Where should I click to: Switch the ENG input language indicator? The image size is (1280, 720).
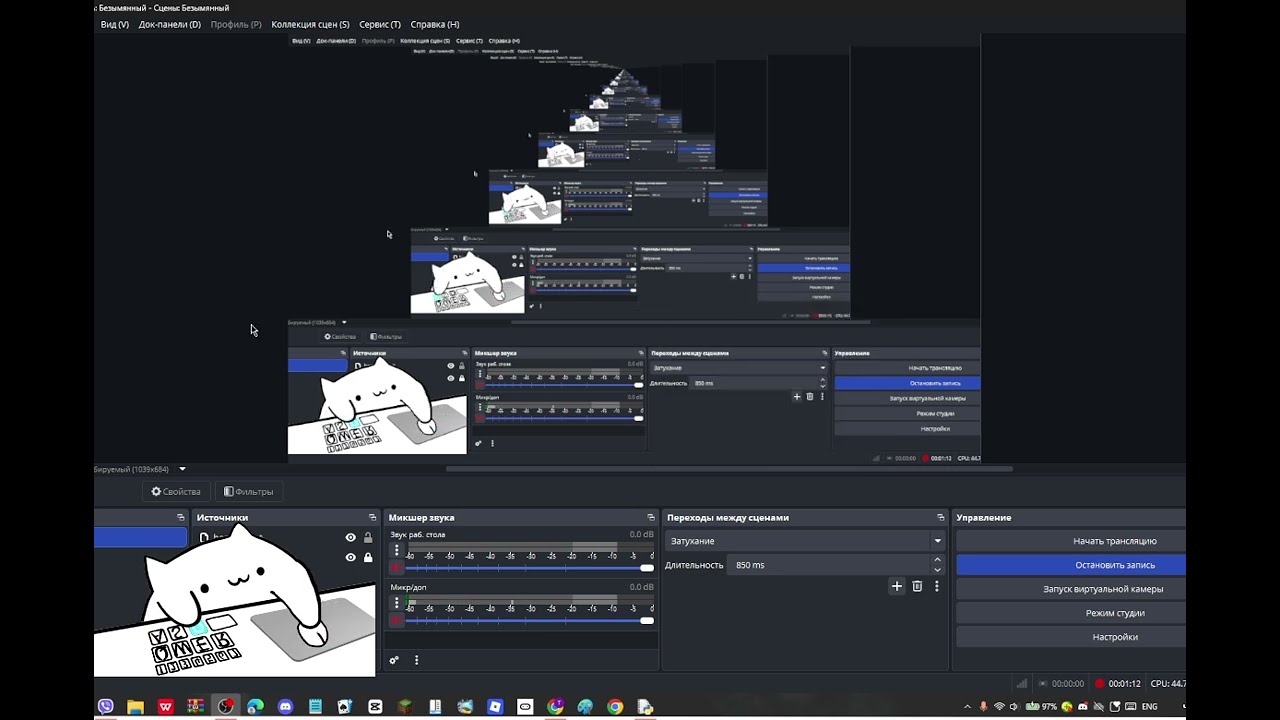click(x=1150, y=707)
